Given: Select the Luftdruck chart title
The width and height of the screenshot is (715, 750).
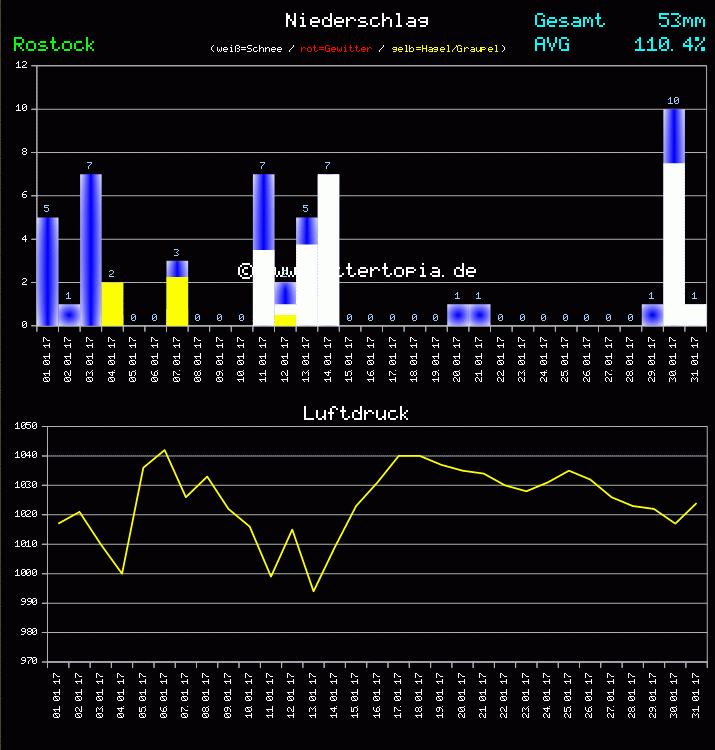Looking at the screenshot, I should tap(356, 412).
